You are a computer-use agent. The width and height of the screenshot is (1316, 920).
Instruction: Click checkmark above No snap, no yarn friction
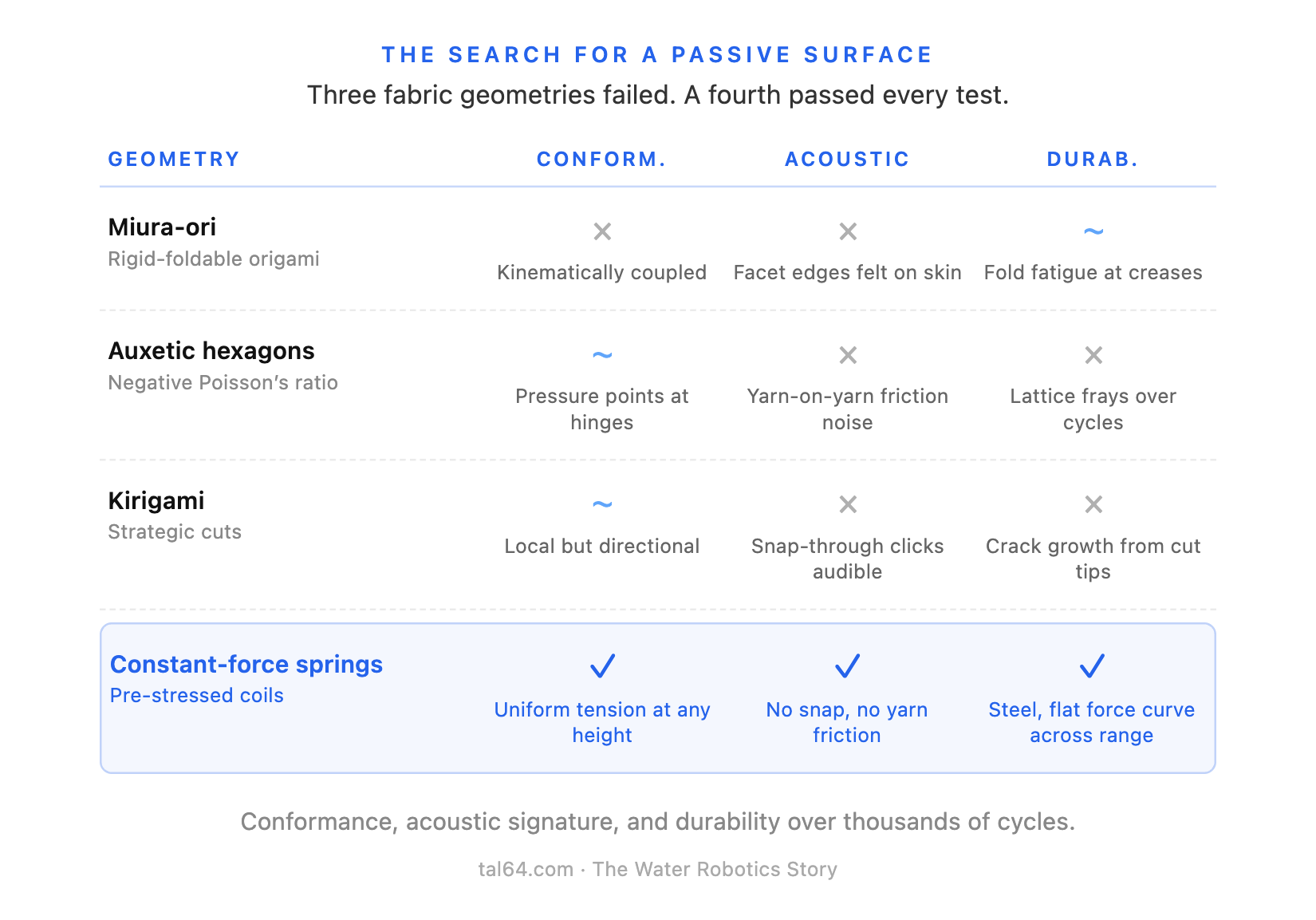[x=847, y=665]
